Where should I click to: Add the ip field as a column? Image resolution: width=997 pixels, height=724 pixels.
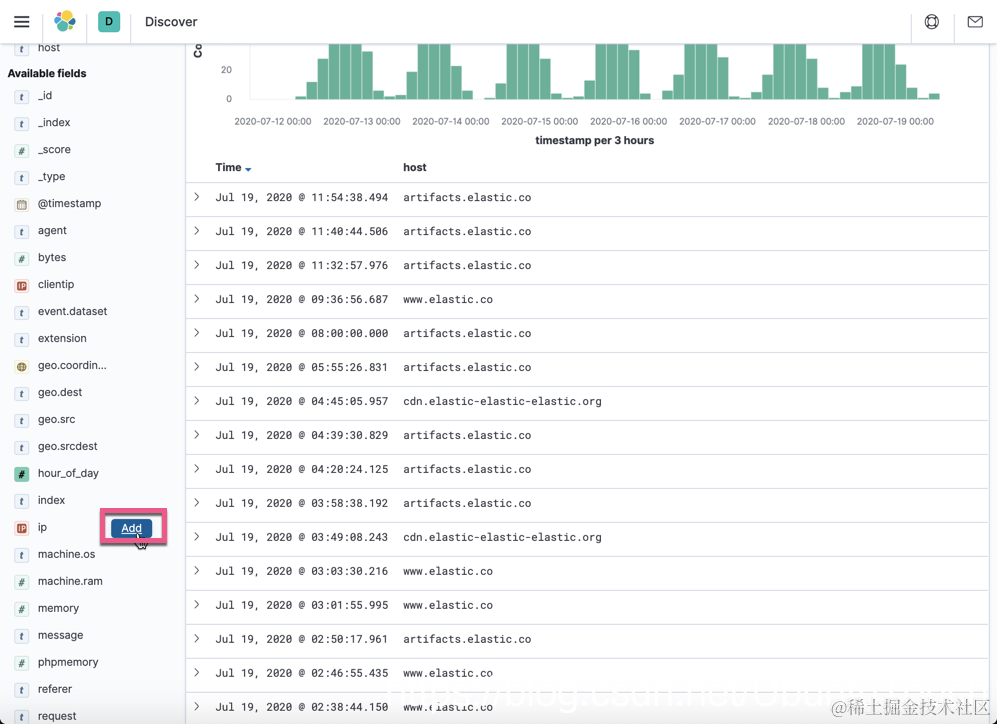click(132, 528)
